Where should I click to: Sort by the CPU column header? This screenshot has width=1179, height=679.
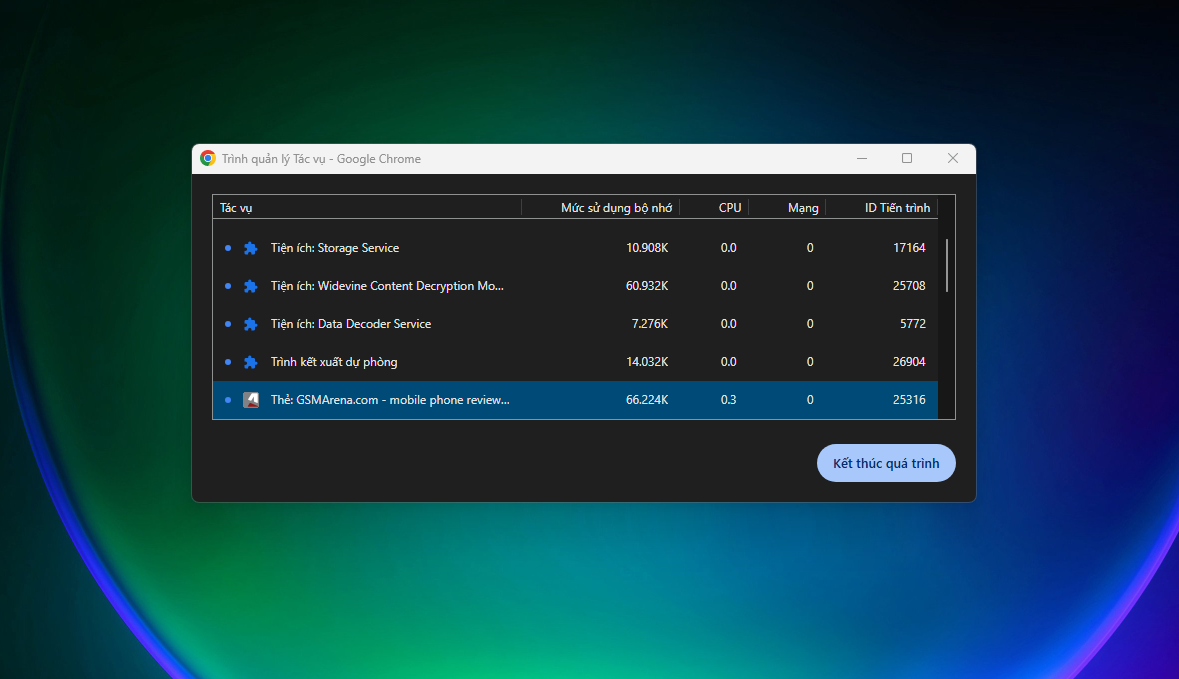point(714,208)
